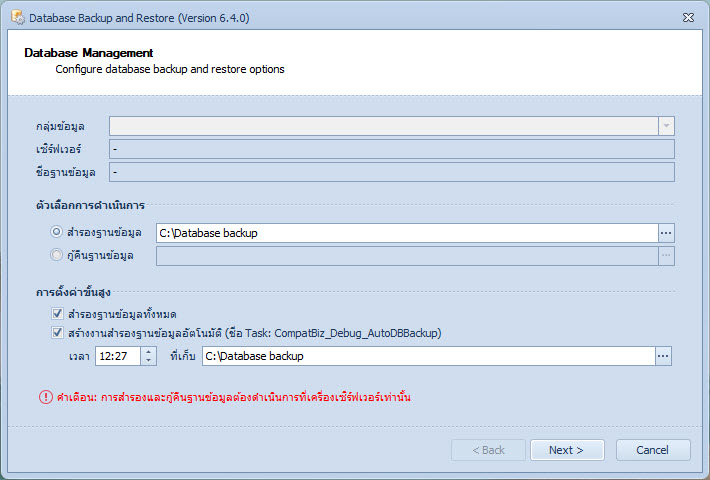Image resolution: width=710 pixels, height=480 pixels.
Task: Click the Next > button
Action: tap(567, 450)
